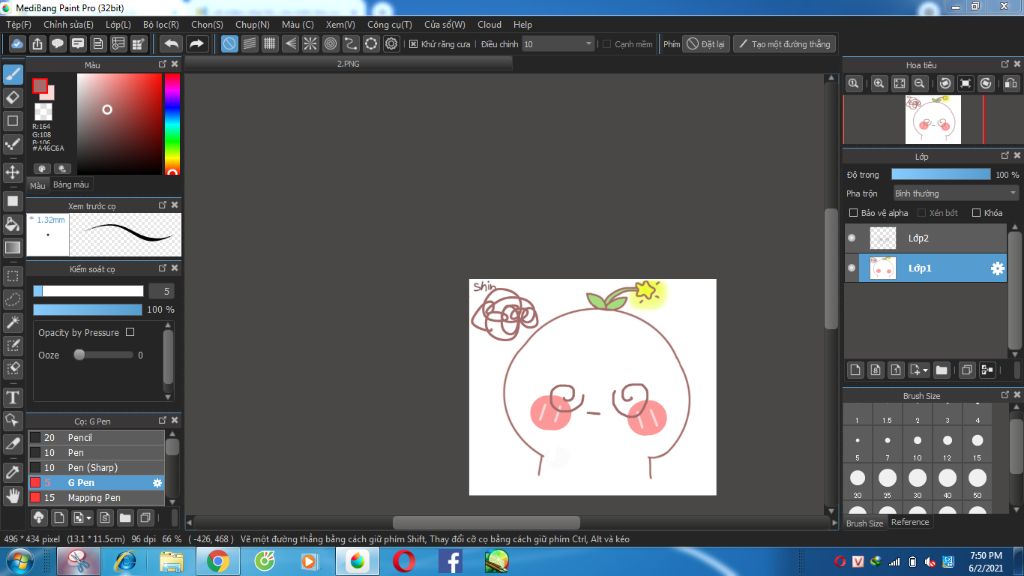Switch to the Bảng màu tab
This screenshot has height=576, width=1024.
(x=71, y=185)
